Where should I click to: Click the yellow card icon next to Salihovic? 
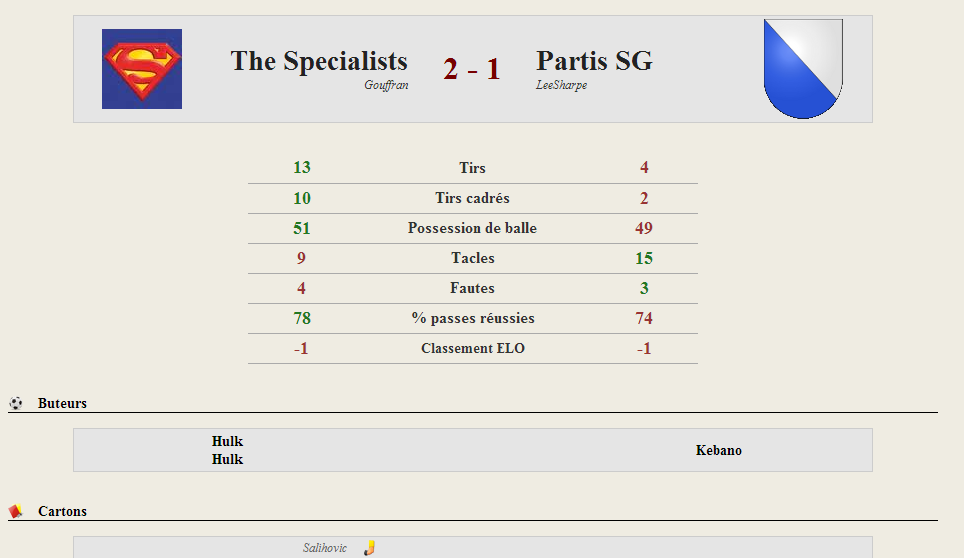pos(369,548)
